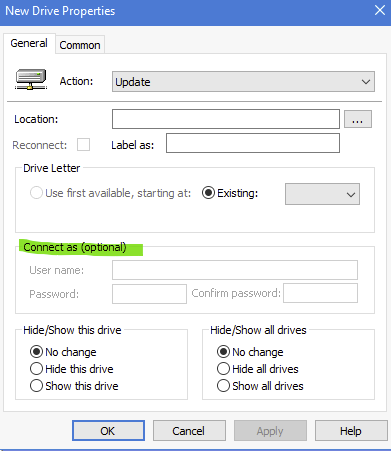The image size is (391, 451).
Task: Choose Show this drive option
Action: tap(36, 386)
